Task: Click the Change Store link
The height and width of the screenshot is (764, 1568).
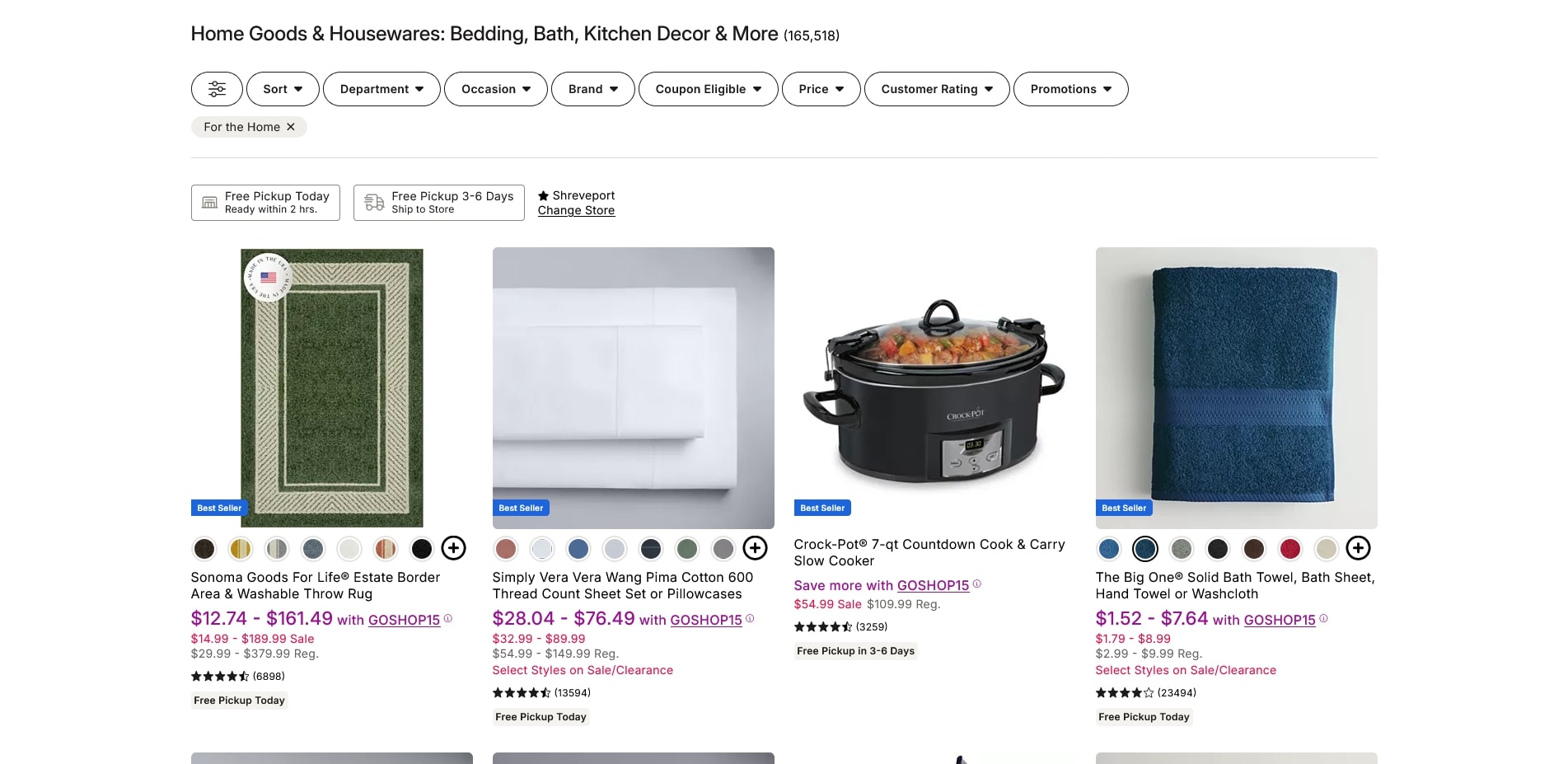Action: point(576,210)
